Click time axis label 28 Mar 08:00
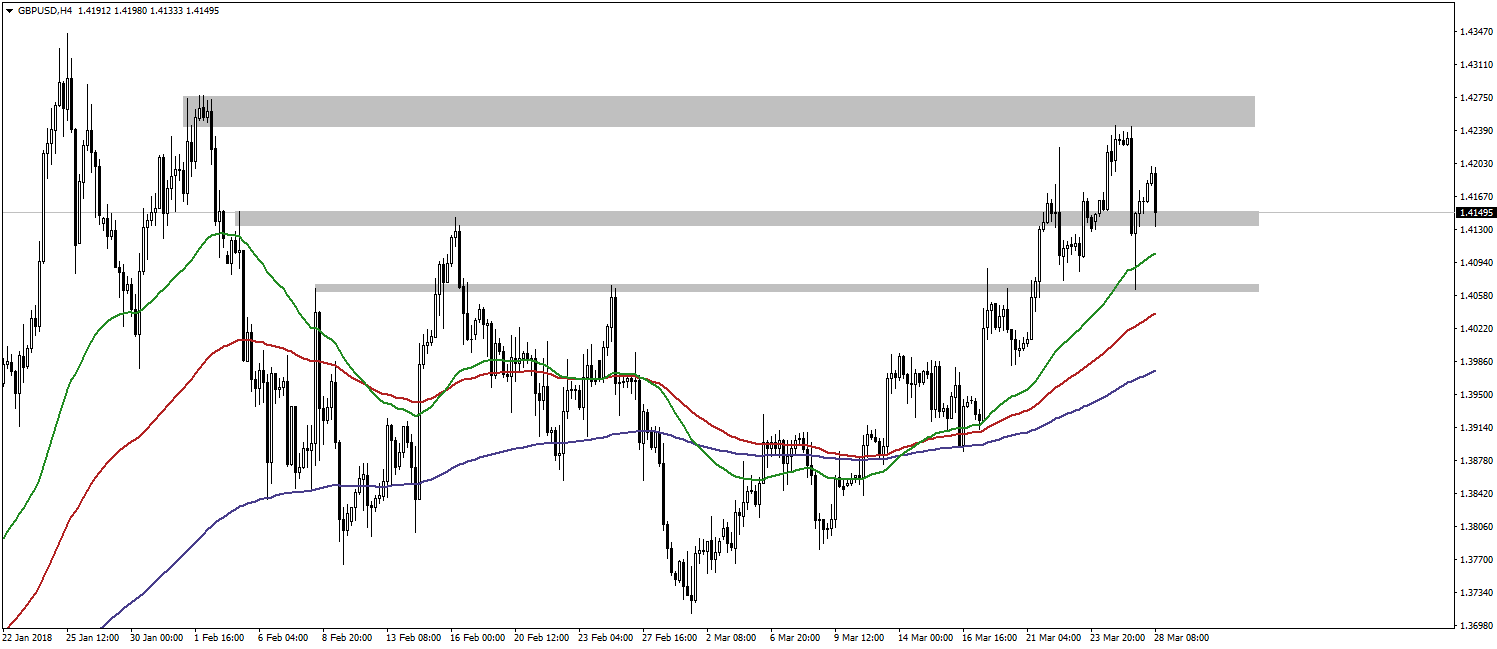Viewport: 1497px width, 649px height. [x=1182, y=637]
